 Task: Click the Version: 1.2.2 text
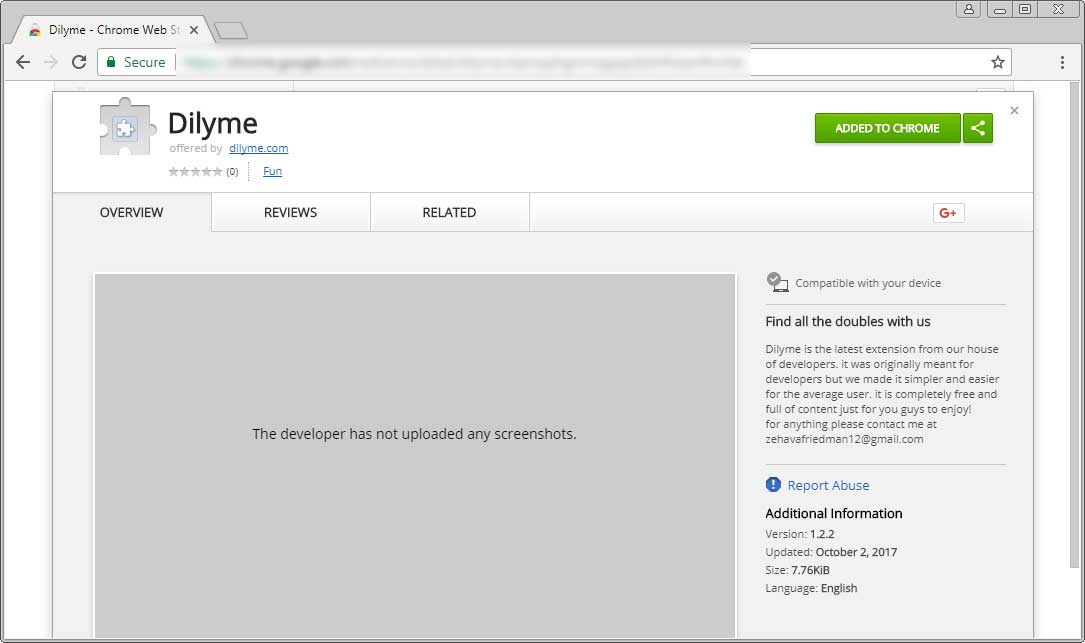800,534
